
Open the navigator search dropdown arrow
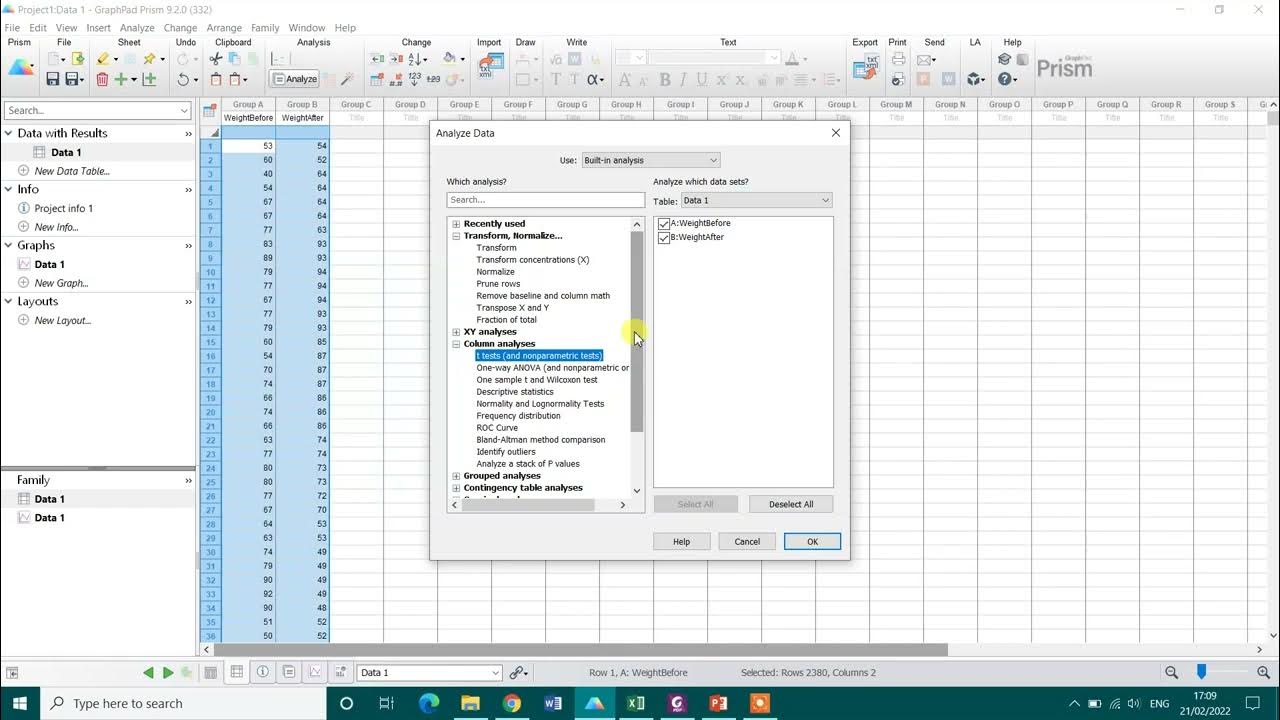[184, 111]
